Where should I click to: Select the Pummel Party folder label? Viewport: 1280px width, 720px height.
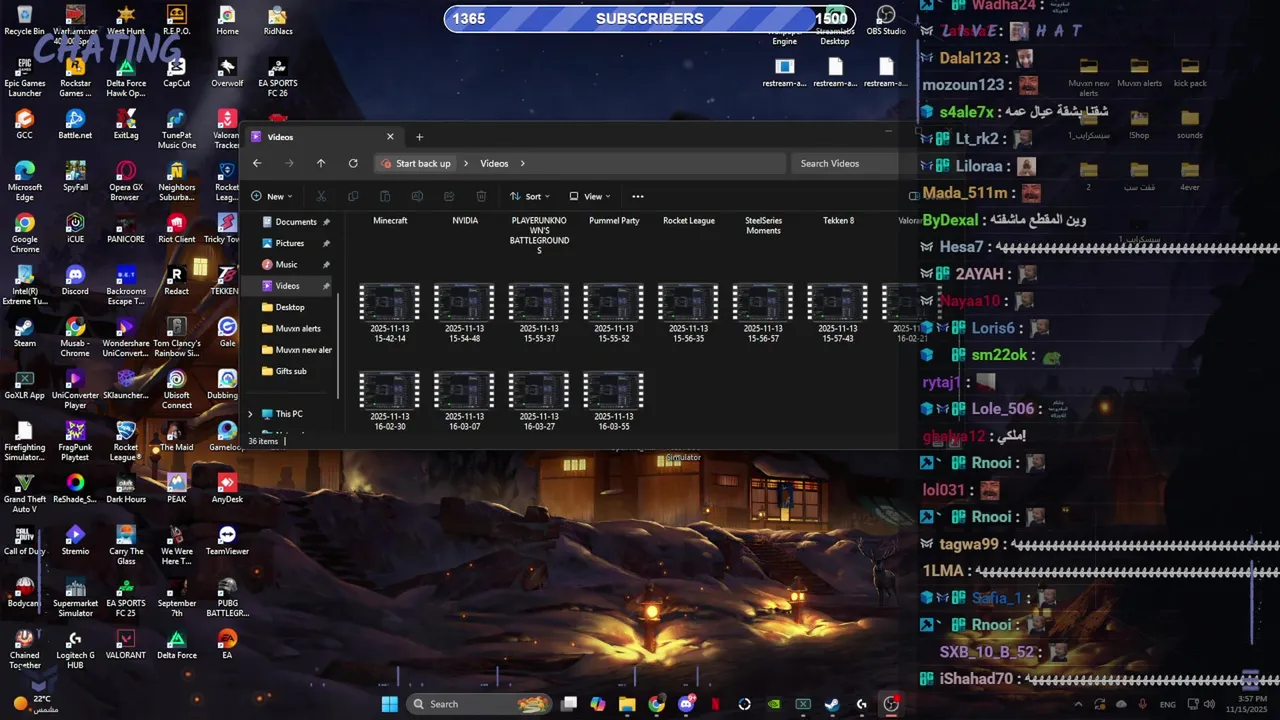[614, 221]
